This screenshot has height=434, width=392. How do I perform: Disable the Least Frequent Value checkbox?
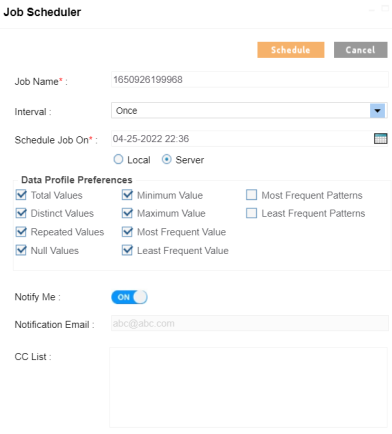point(127,250)
